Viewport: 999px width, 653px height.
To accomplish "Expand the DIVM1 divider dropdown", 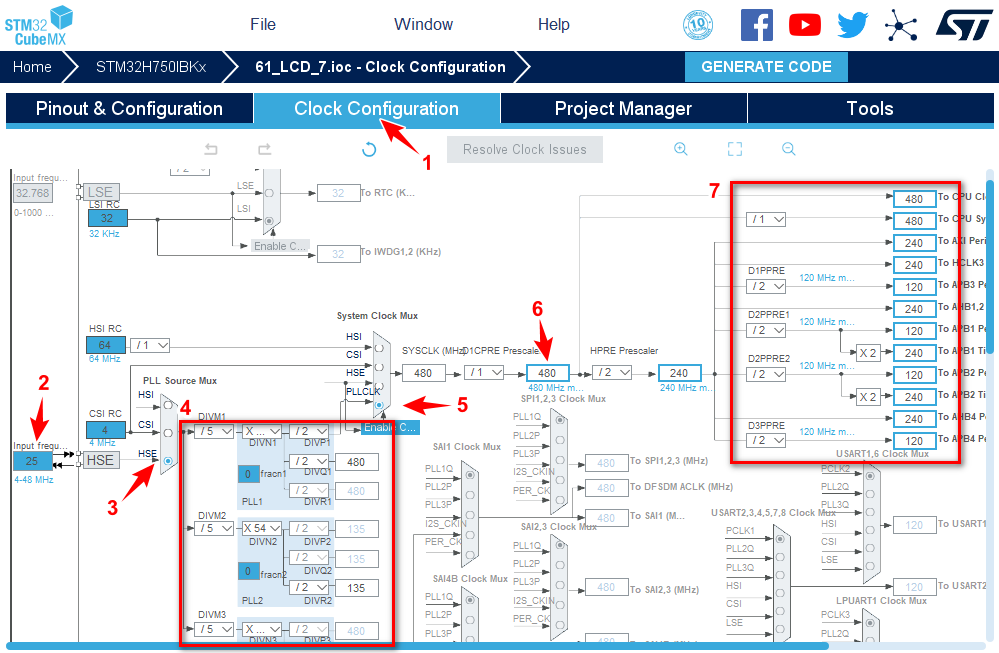I will coord(212,432).
